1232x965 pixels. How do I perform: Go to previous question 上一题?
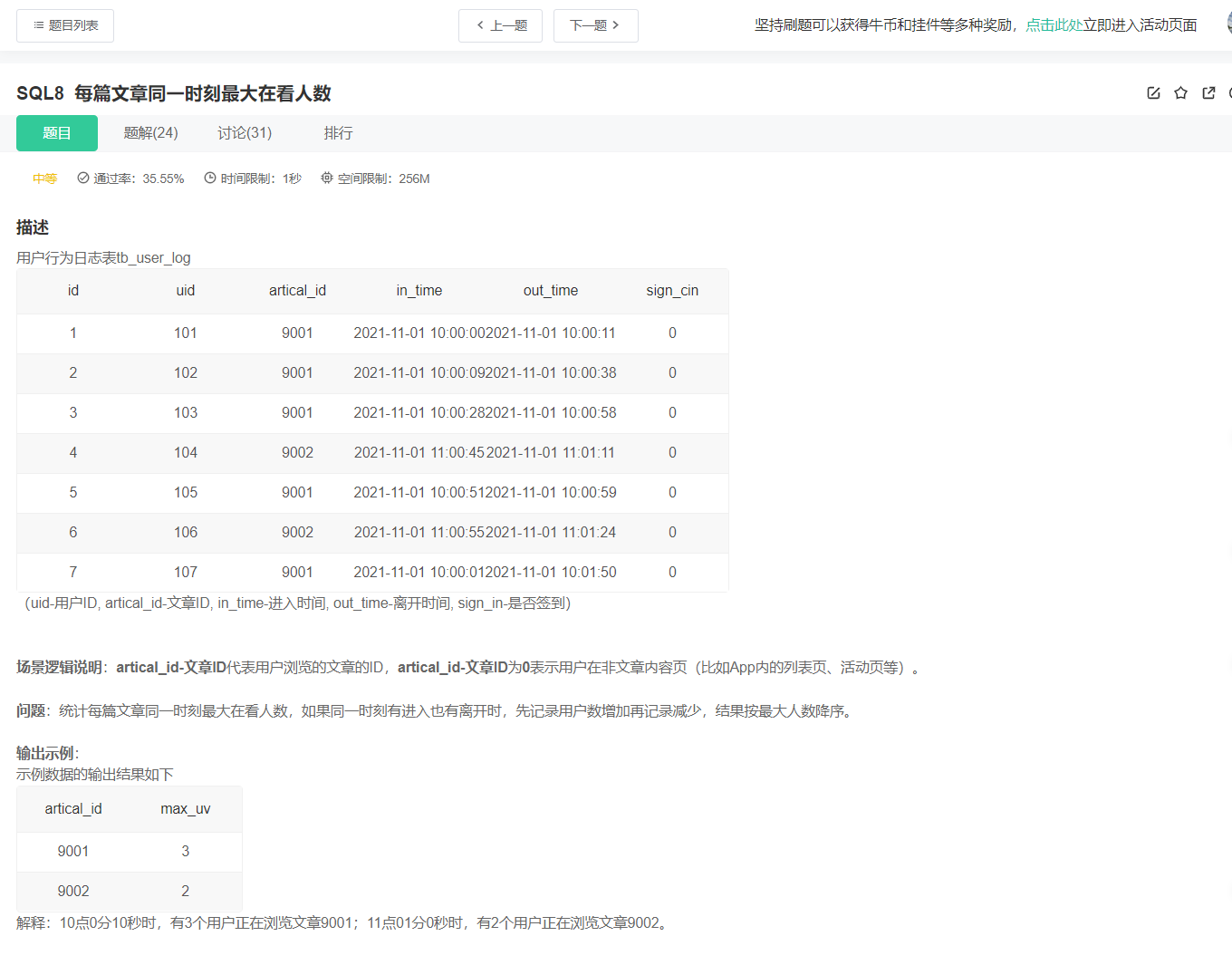(x=500, y=25)
